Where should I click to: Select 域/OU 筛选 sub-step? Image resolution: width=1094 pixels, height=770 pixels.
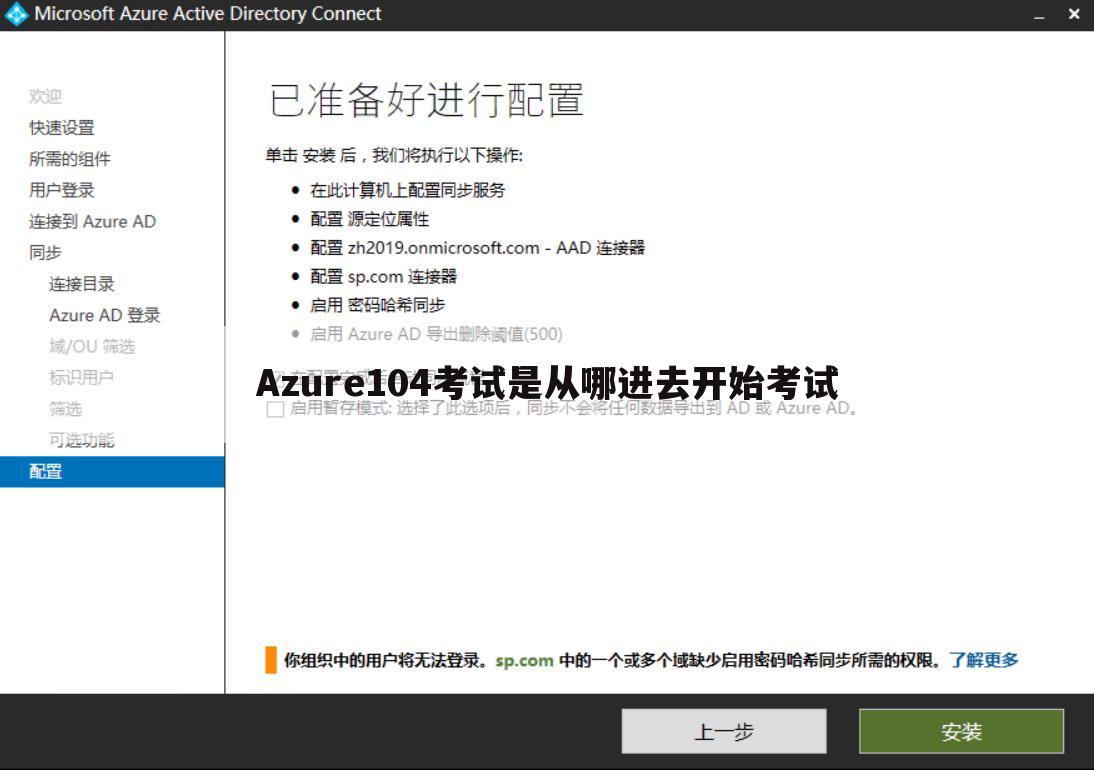pos(92,346)
